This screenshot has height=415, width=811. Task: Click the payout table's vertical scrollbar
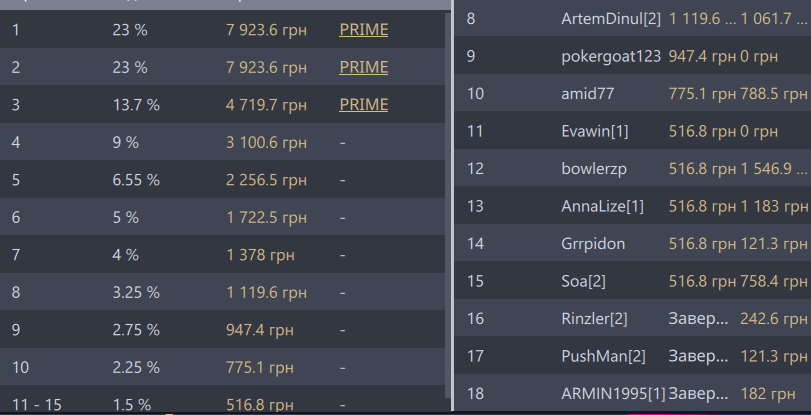447,200
